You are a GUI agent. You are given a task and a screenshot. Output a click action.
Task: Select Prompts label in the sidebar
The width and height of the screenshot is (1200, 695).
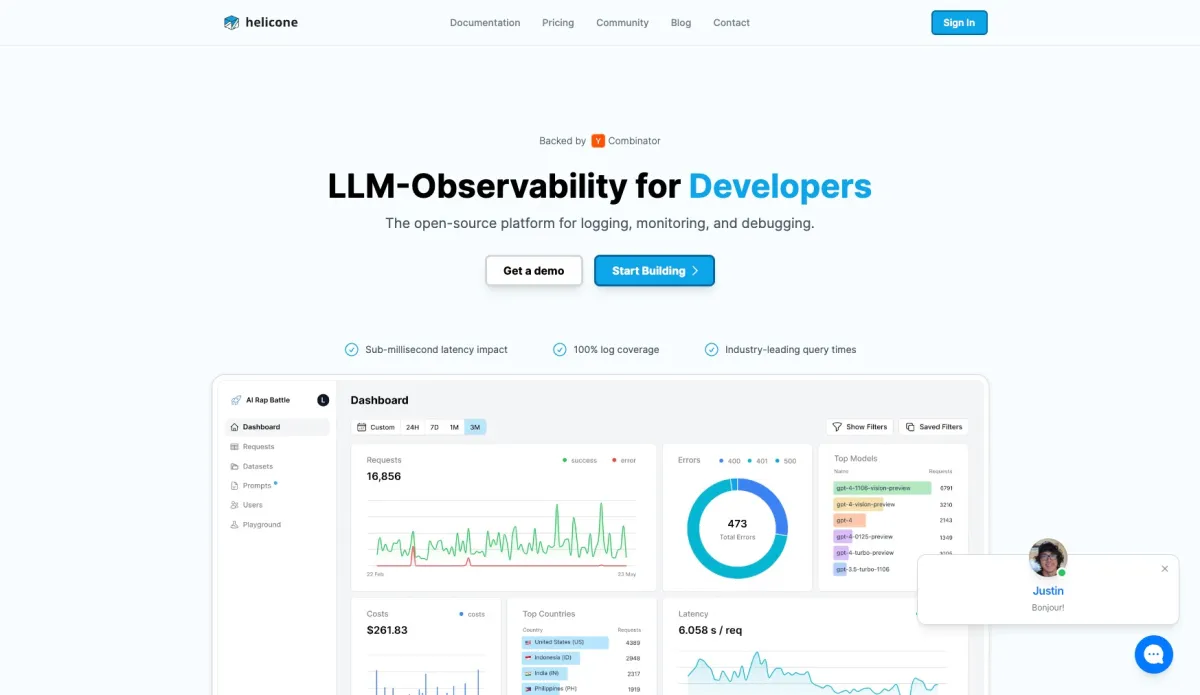[x=257, y=486]
